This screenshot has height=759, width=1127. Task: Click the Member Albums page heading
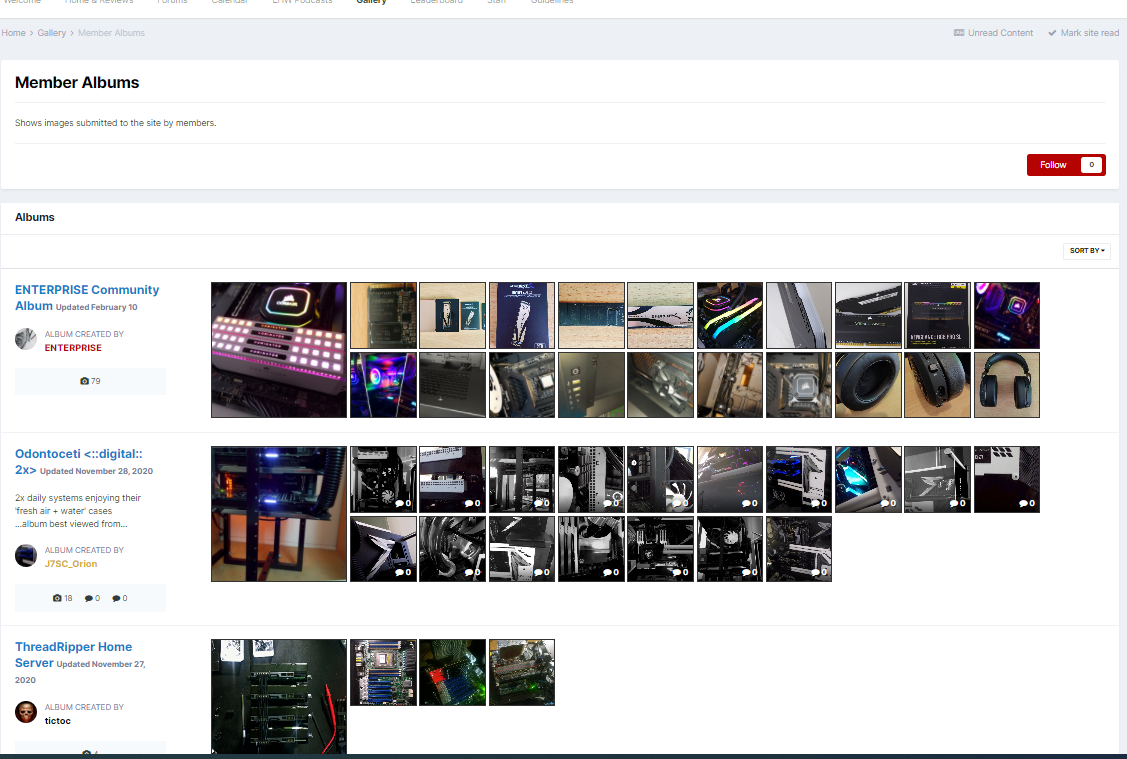click(77, 83)
